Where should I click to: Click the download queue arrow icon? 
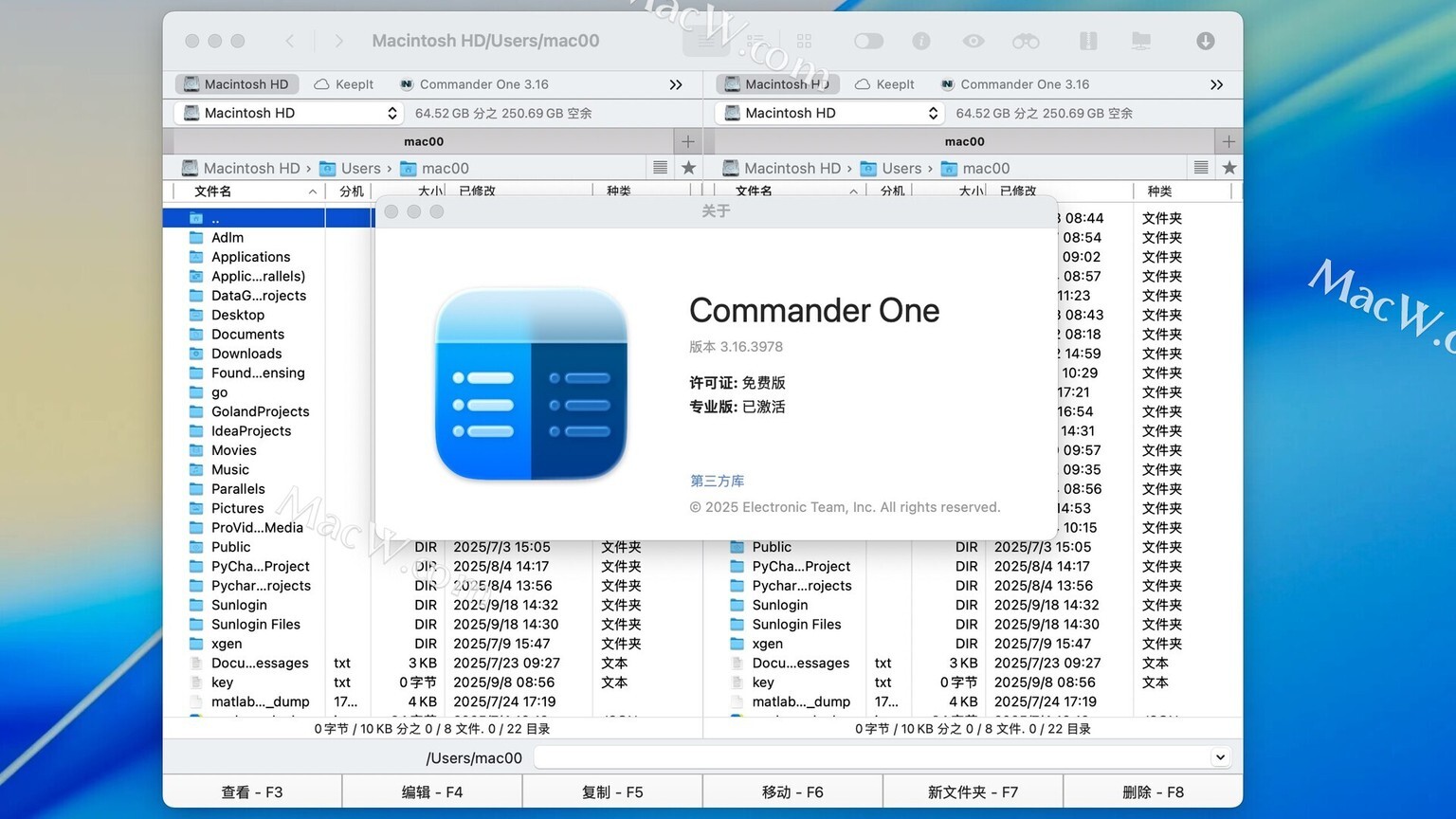1205,41
